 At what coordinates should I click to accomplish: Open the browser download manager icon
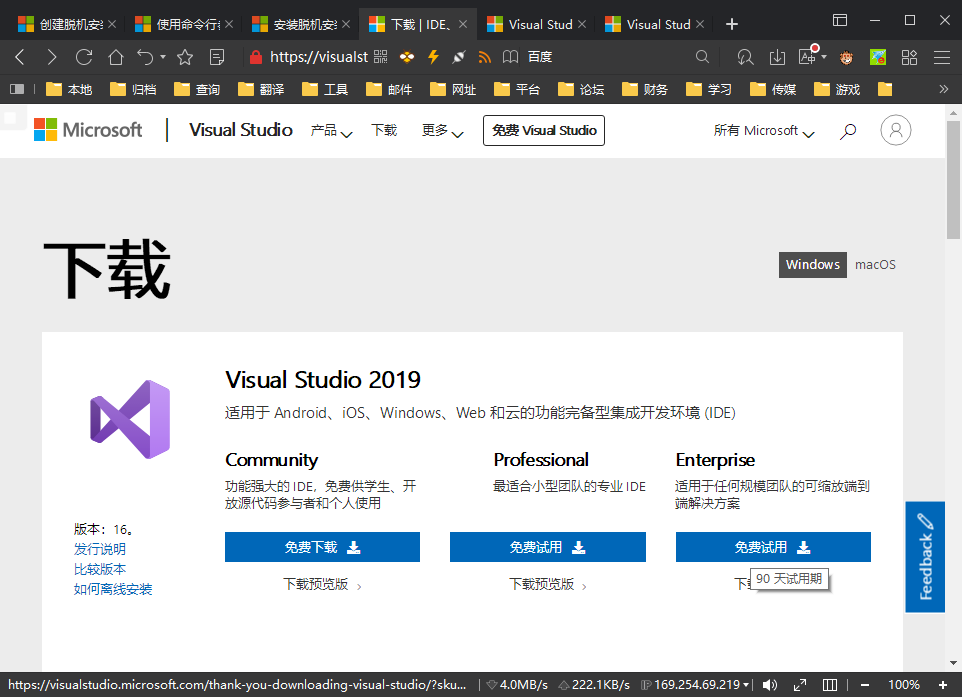tap(778, 56)
